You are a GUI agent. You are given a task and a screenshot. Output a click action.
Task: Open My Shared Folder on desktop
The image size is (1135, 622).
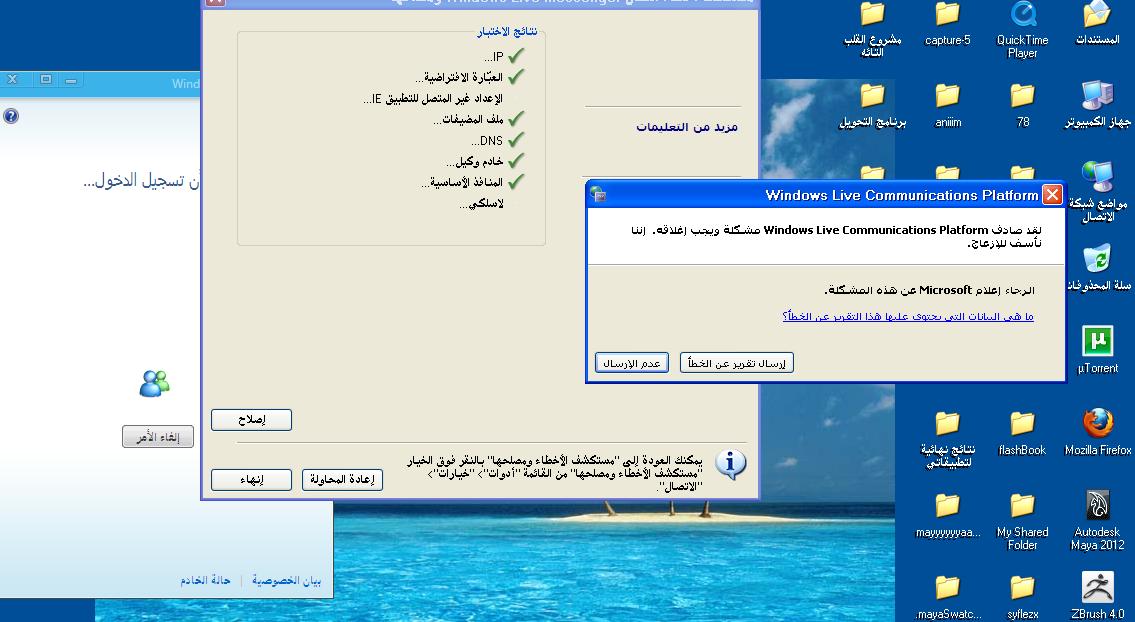tap(1022, 521)
